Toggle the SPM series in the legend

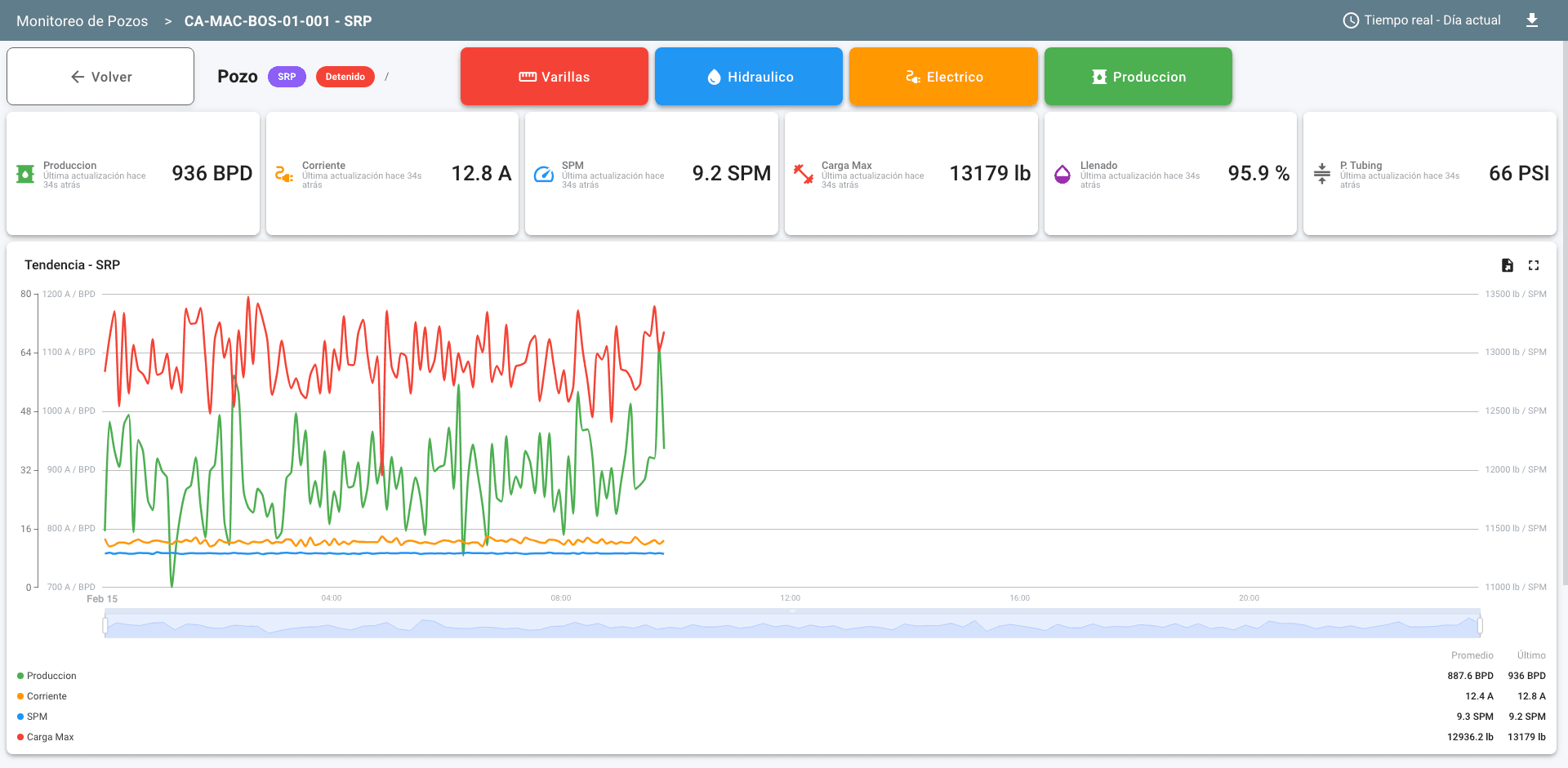pos(19,717)
